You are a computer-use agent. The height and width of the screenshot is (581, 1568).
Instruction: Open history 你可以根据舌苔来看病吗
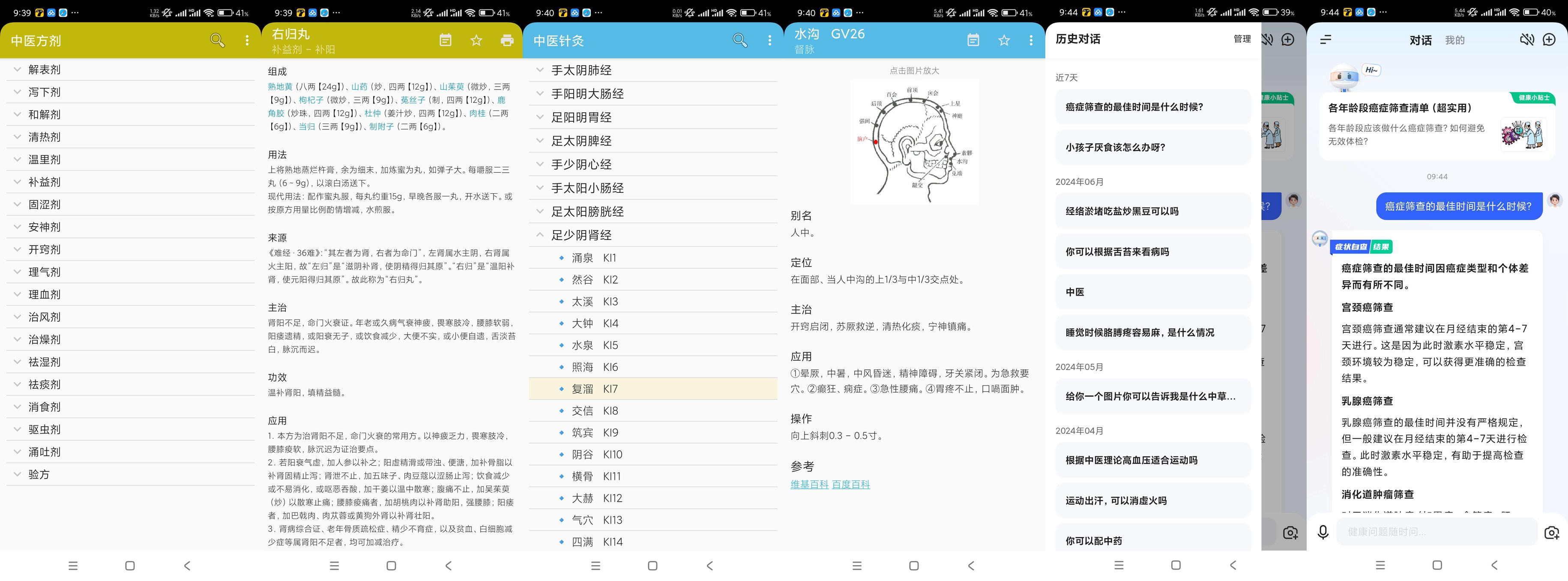[1153, 252]
